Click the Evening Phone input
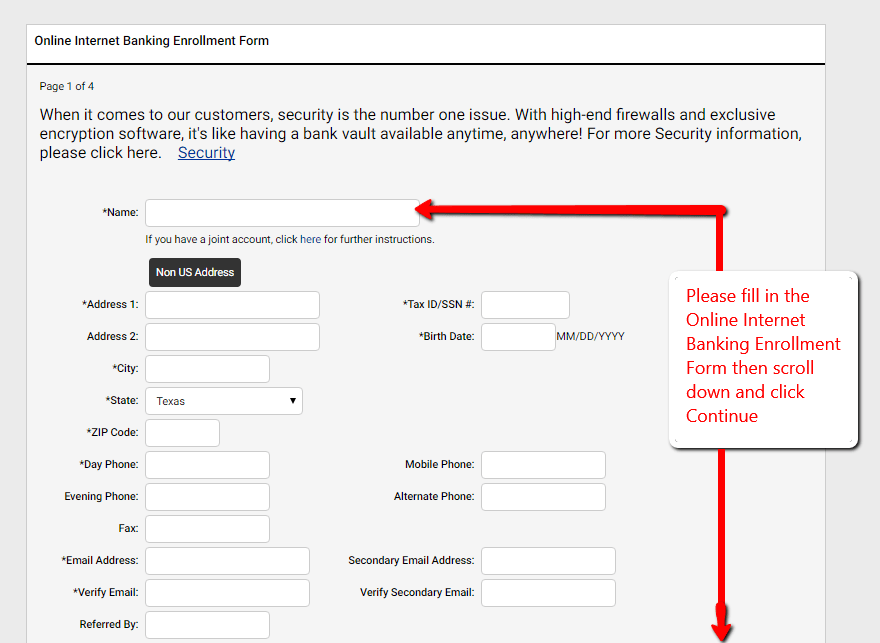This screenshot has height=643, width=880. pyautogui.click(x=206, y=496)
